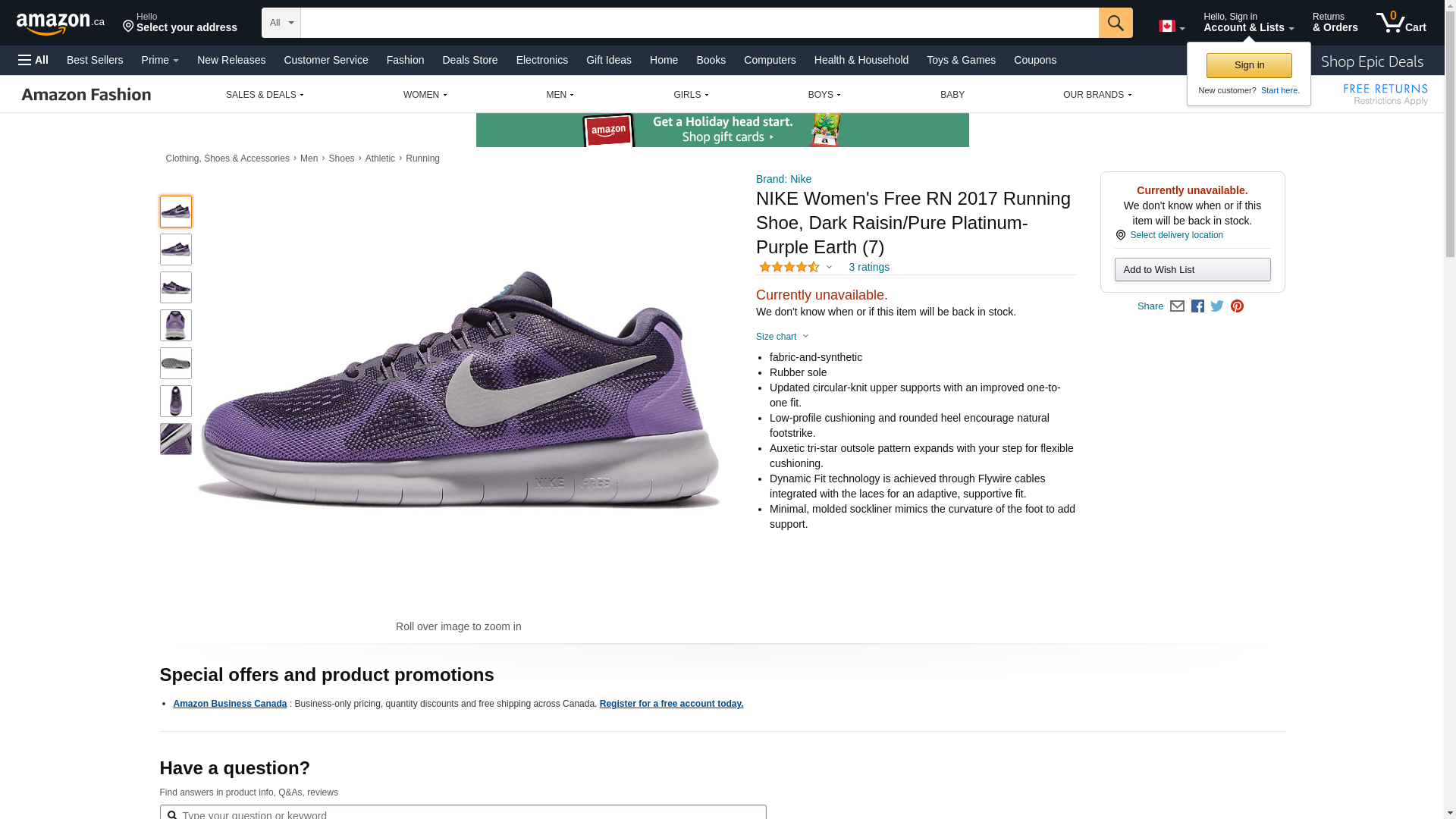This screenshot has width=1456, height=819.
Task: Open the 3 ratings link
Action: (868, 267)
